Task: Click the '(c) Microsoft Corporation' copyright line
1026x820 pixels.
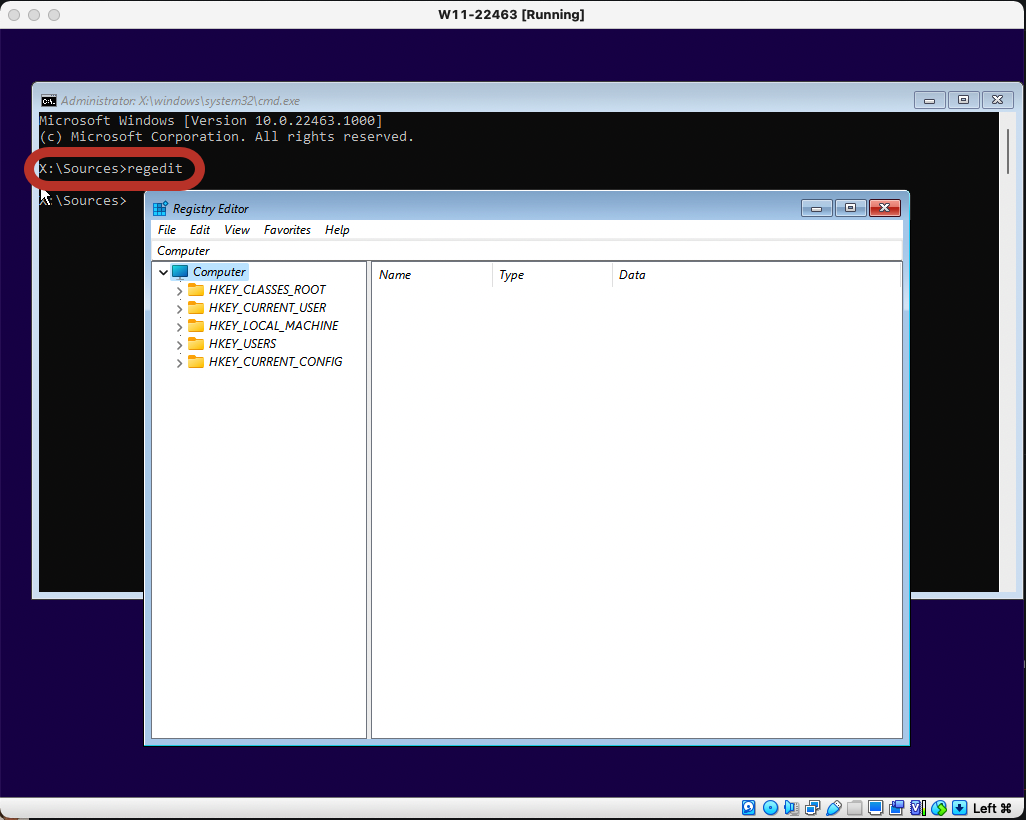Action: coord(226,137)
